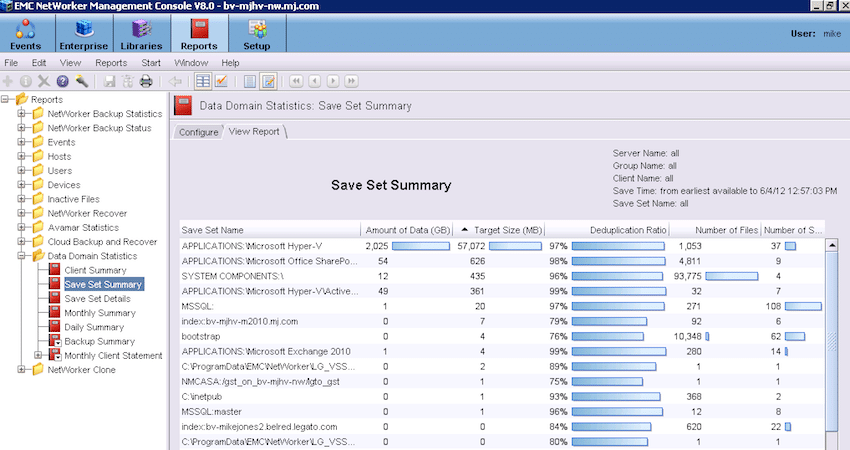Click the binoculars toolbar icon
This screenshot has height=450, width=850.
(x=127, y=81)
